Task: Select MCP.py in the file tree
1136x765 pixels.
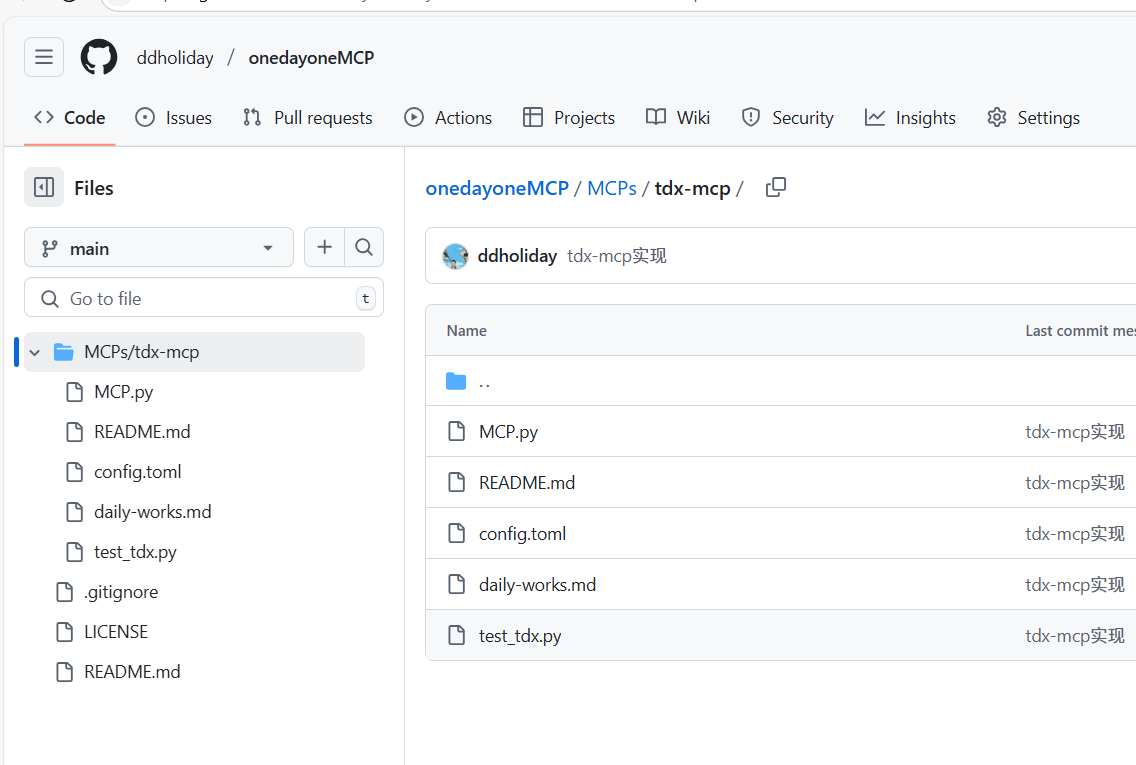Action: point(123,392)
